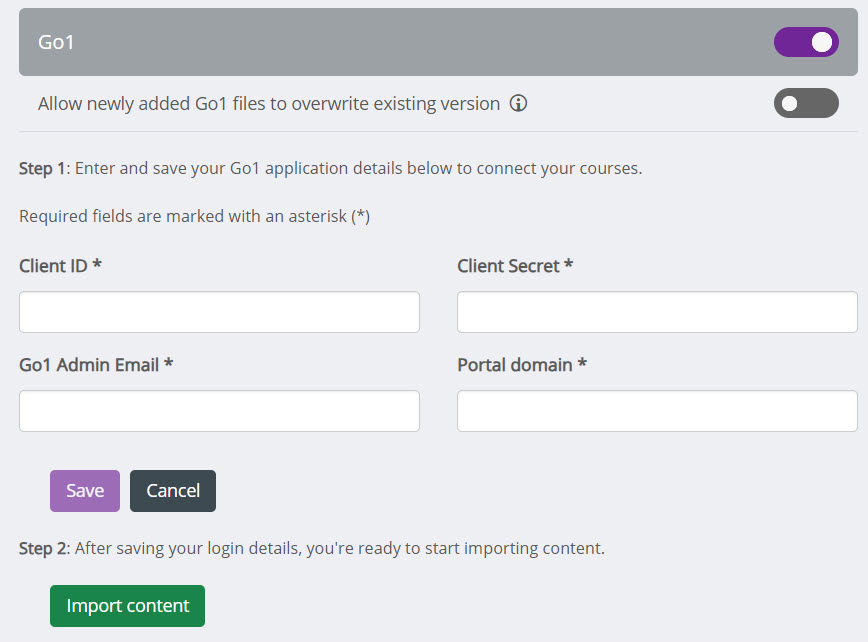Click the Client ID label
The image size is (868, 642).
click(x=61, y=266)
